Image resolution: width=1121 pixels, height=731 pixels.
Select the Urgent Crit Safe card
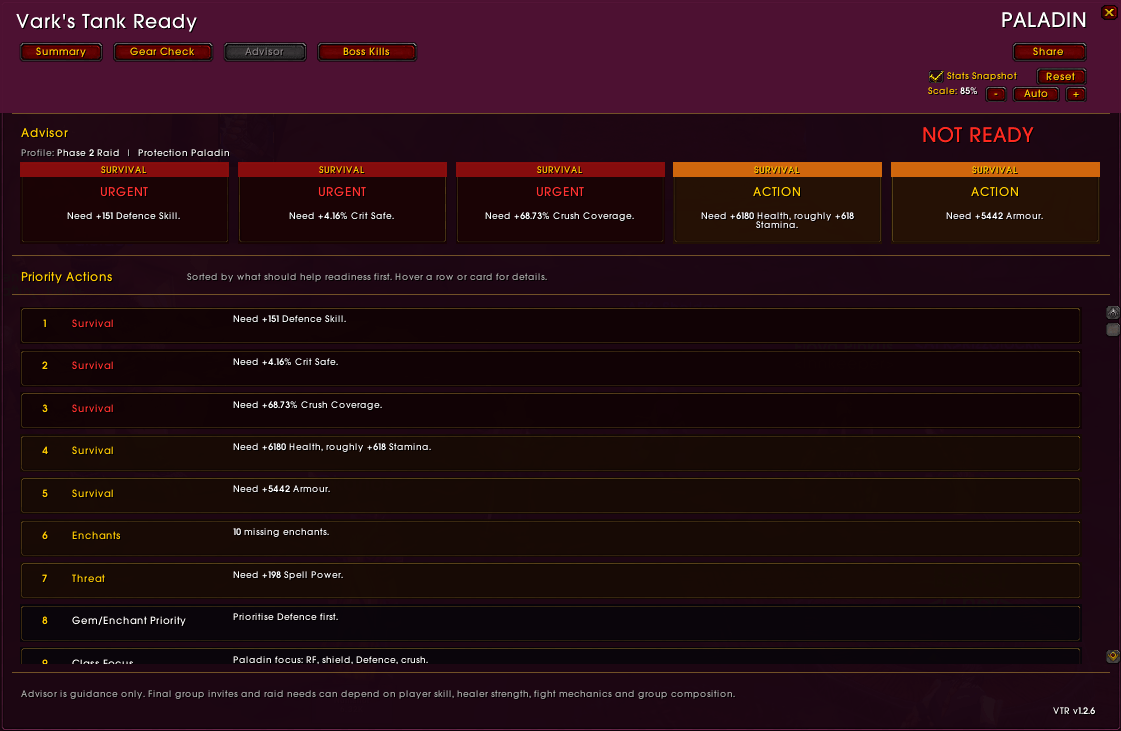(342, 202)
